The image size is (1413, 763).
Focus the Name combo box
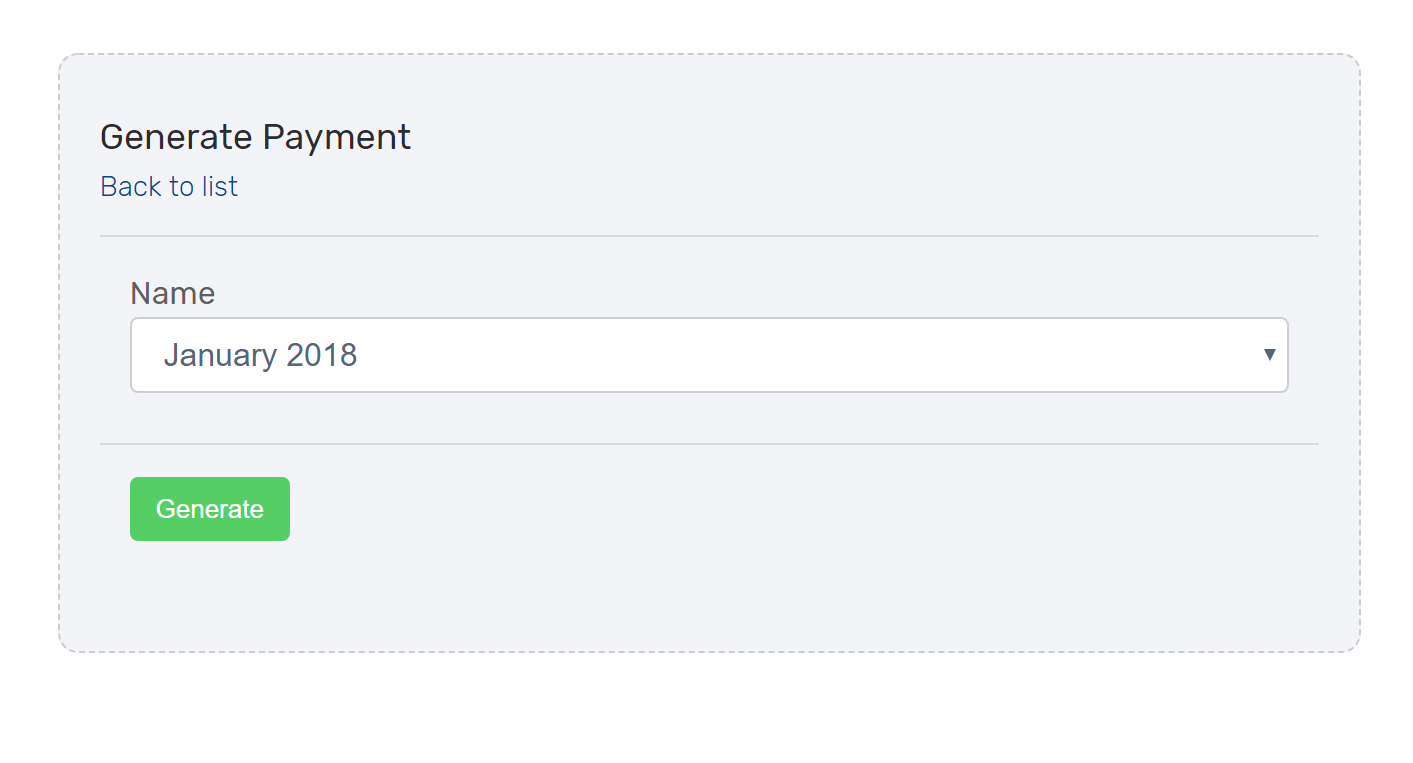(709, 355)
